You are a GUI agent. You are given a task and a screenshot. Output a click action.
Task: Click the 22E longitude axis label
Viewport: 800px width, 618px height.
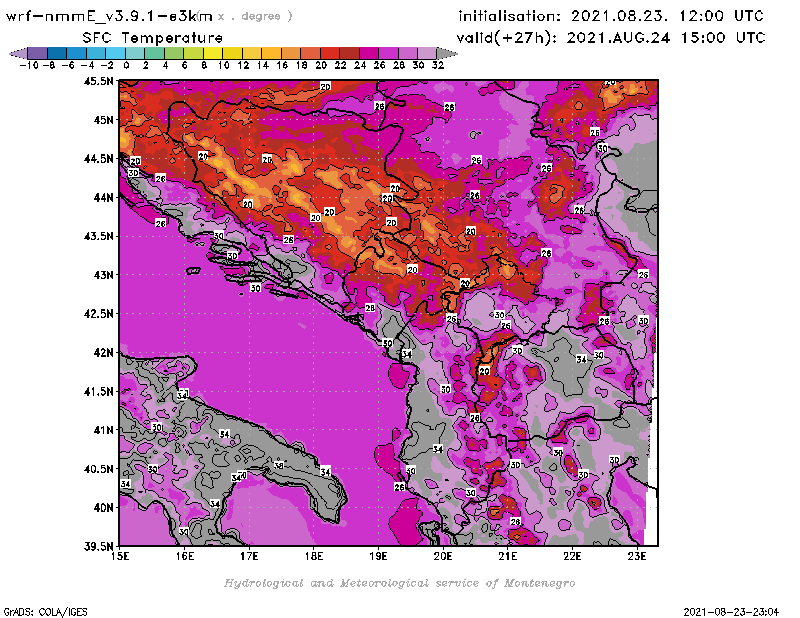[x=572, y=556]
